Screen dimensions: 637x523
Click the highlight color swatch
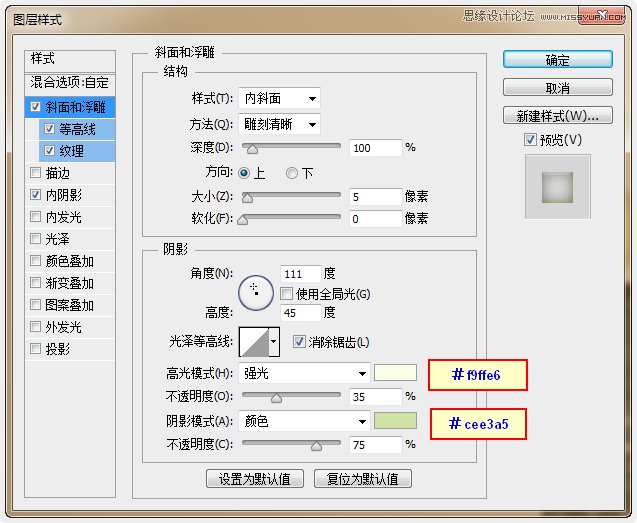click(x=395, y=374)
